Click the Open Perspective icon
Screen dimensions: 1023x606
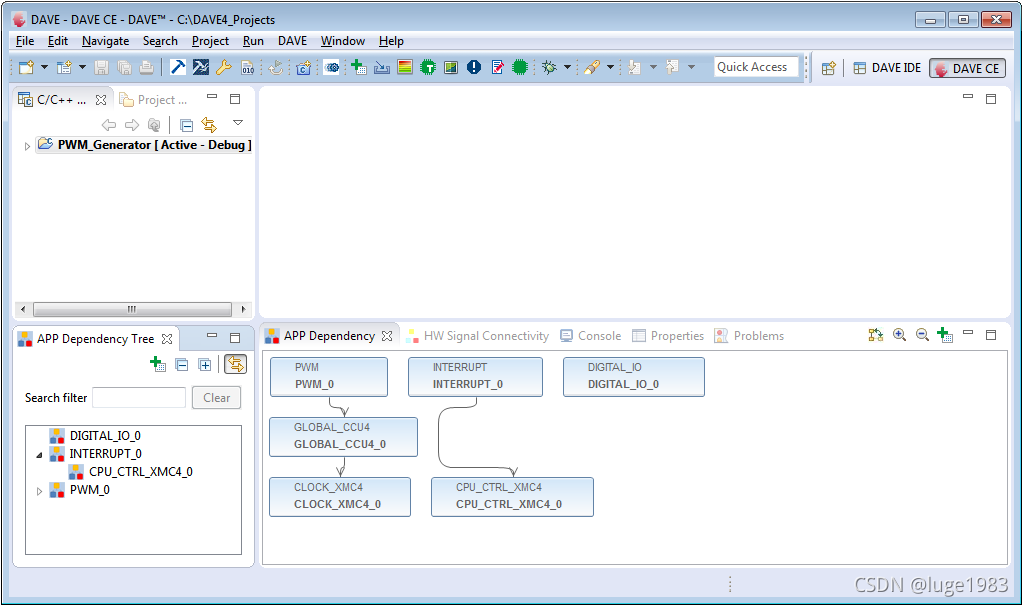[x=829, y=68]
